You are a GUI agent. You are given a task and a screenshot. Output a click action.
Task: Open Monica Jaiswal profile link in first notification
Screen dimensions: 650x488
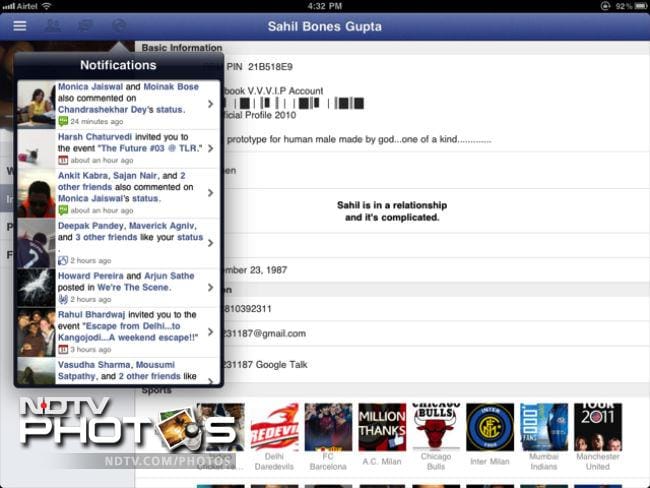pos(90,87)
